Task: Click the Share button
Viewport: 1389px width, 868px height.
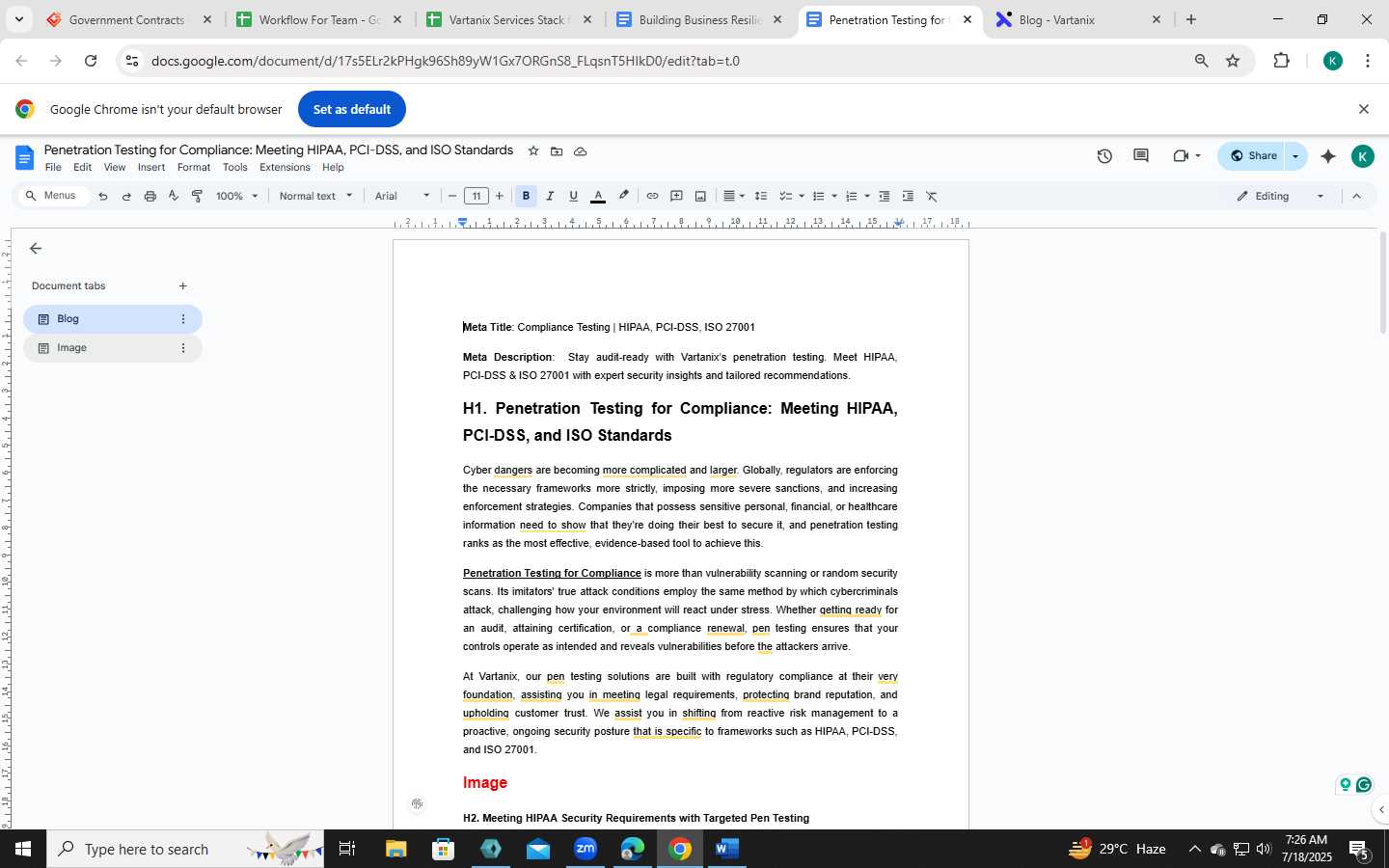Action: 1253,156
